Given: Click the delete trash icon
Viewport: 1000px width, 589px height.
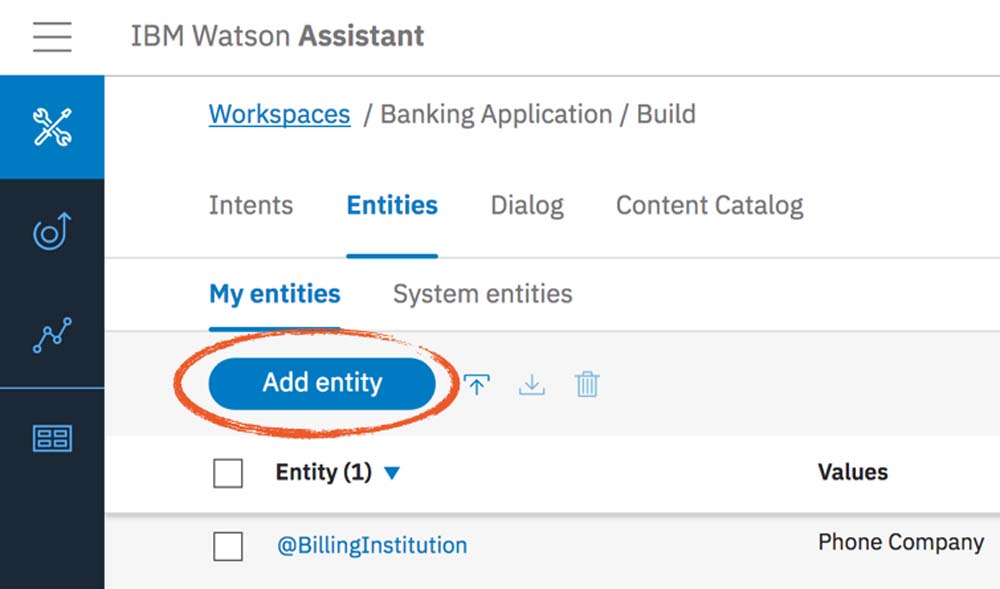Looking at the screenshot, I should tap(587, 384).
